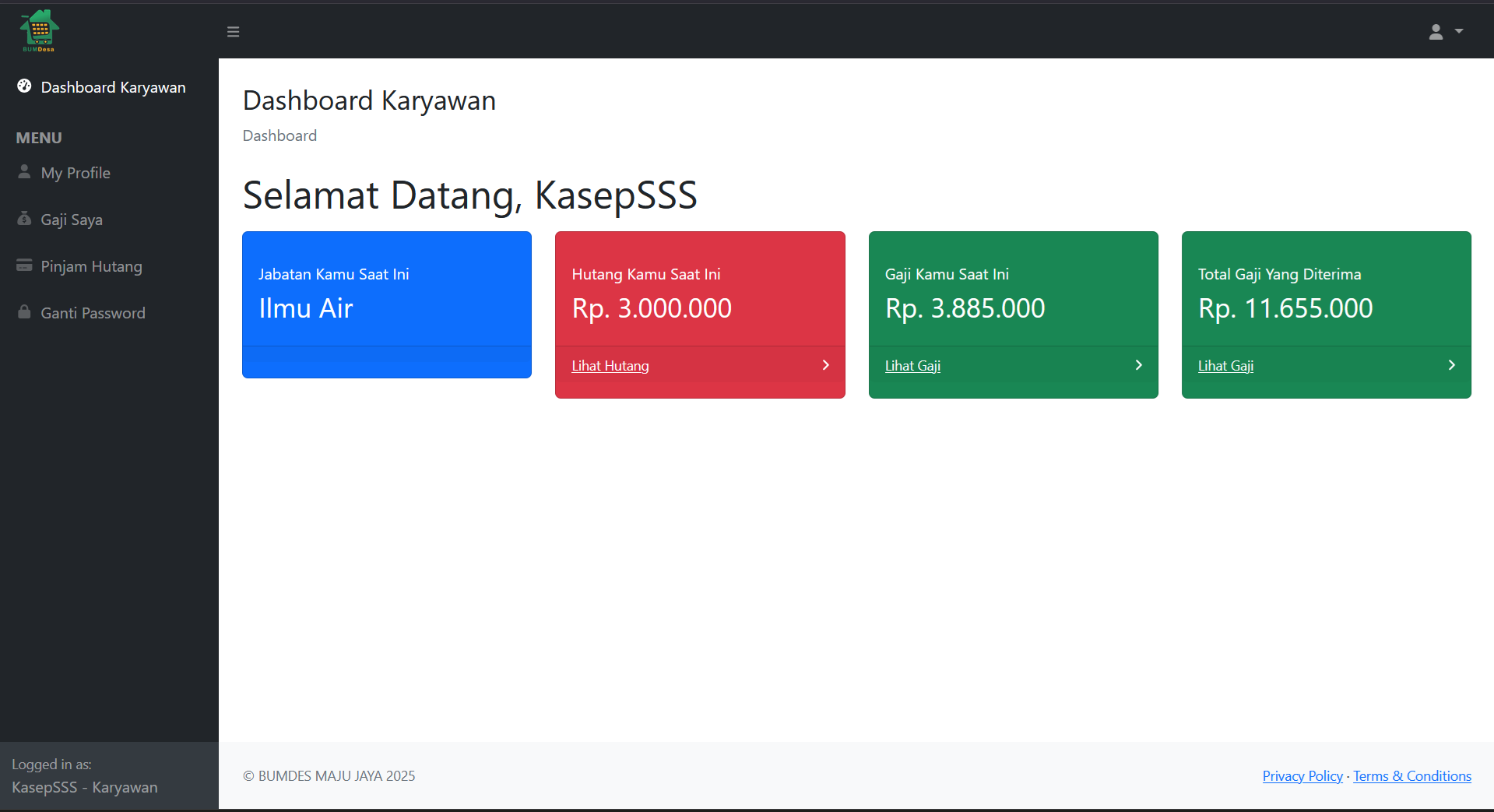
Task: Click Lihat Gaji on Gaji Kamu card
Action: coord(912,366)
